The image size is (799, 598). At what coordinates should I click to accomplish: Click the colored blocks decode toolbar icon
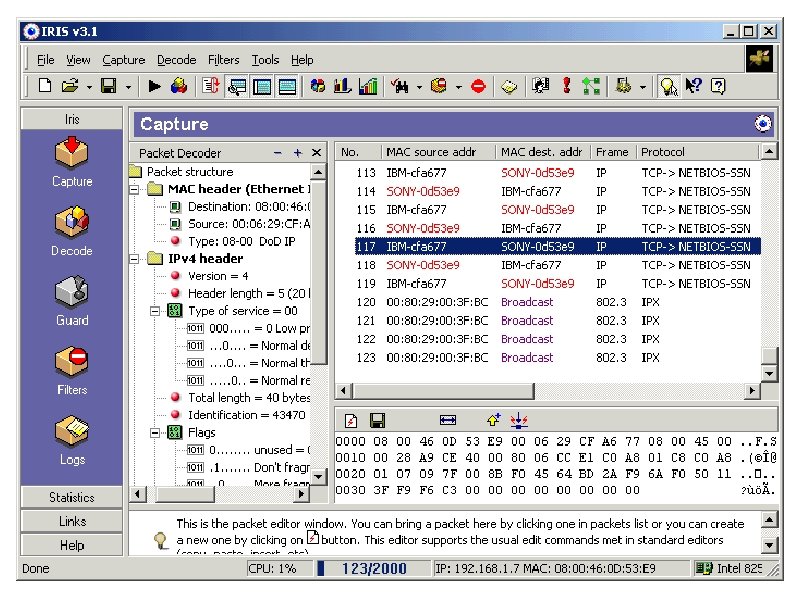point(178,86)
